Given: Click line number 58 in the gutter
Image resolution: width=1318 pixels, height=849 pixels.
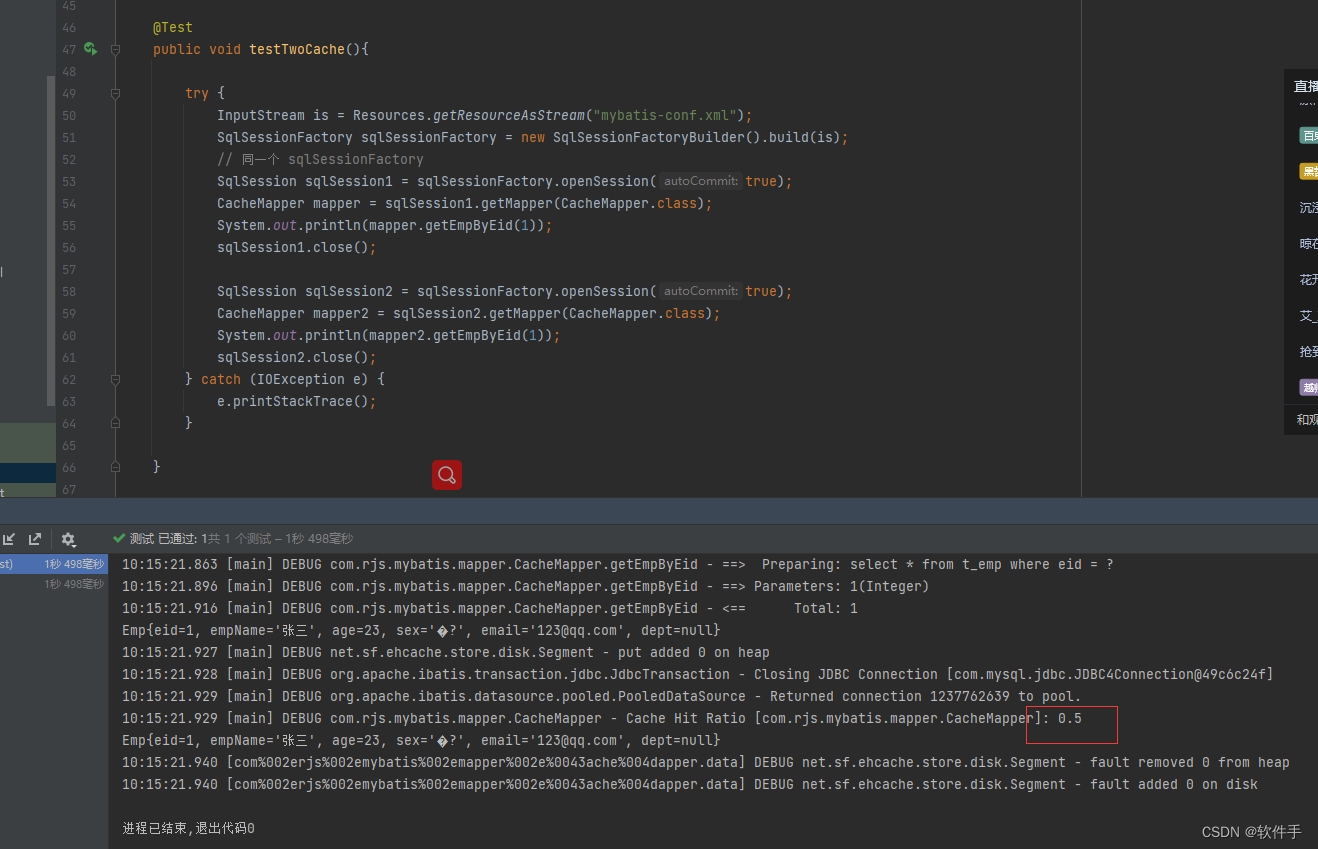Looking at the screenshot, I should [x=68, y=291].
